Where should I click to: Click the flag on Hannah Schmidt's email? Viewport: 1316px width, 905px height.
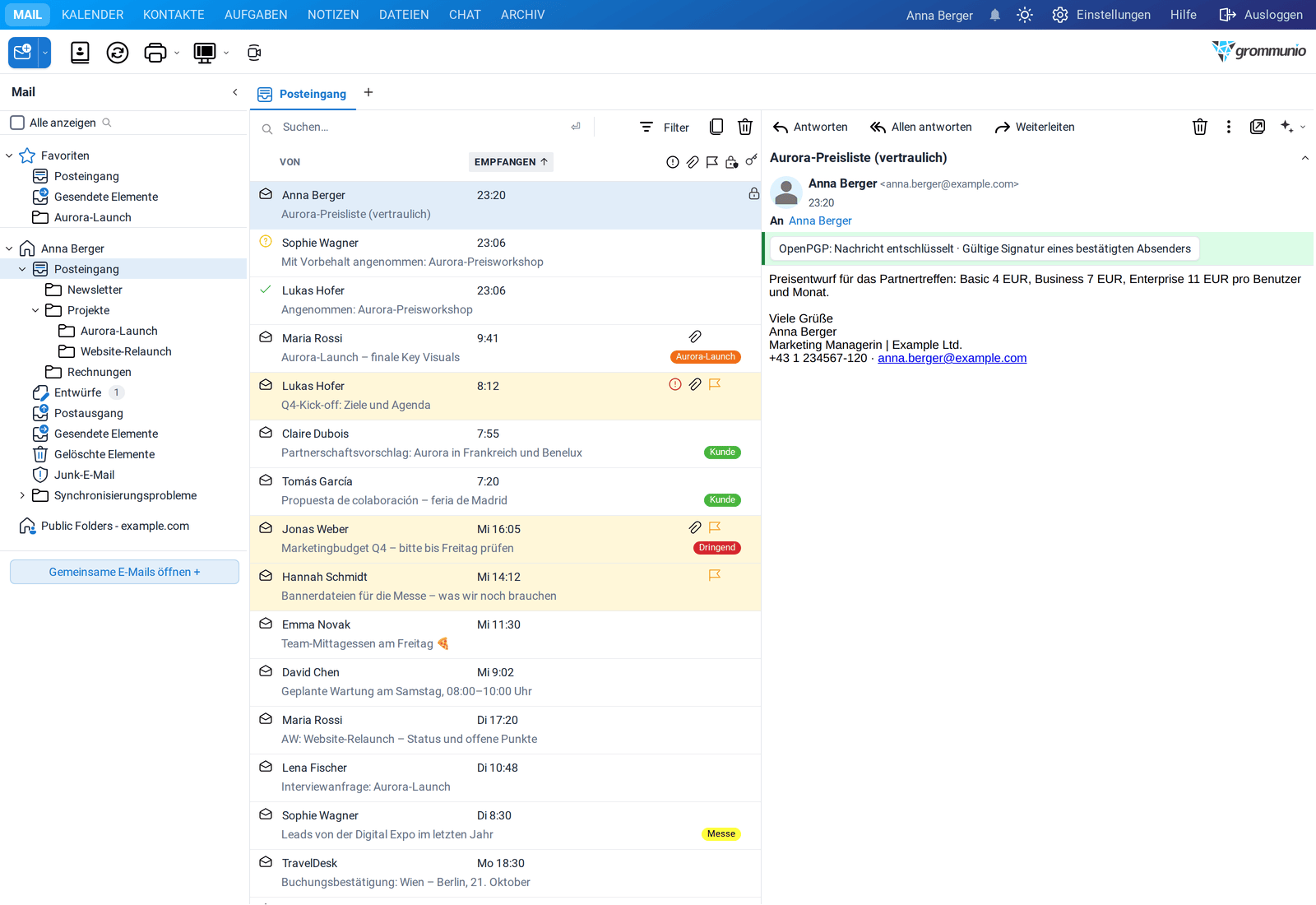(715, 575)
